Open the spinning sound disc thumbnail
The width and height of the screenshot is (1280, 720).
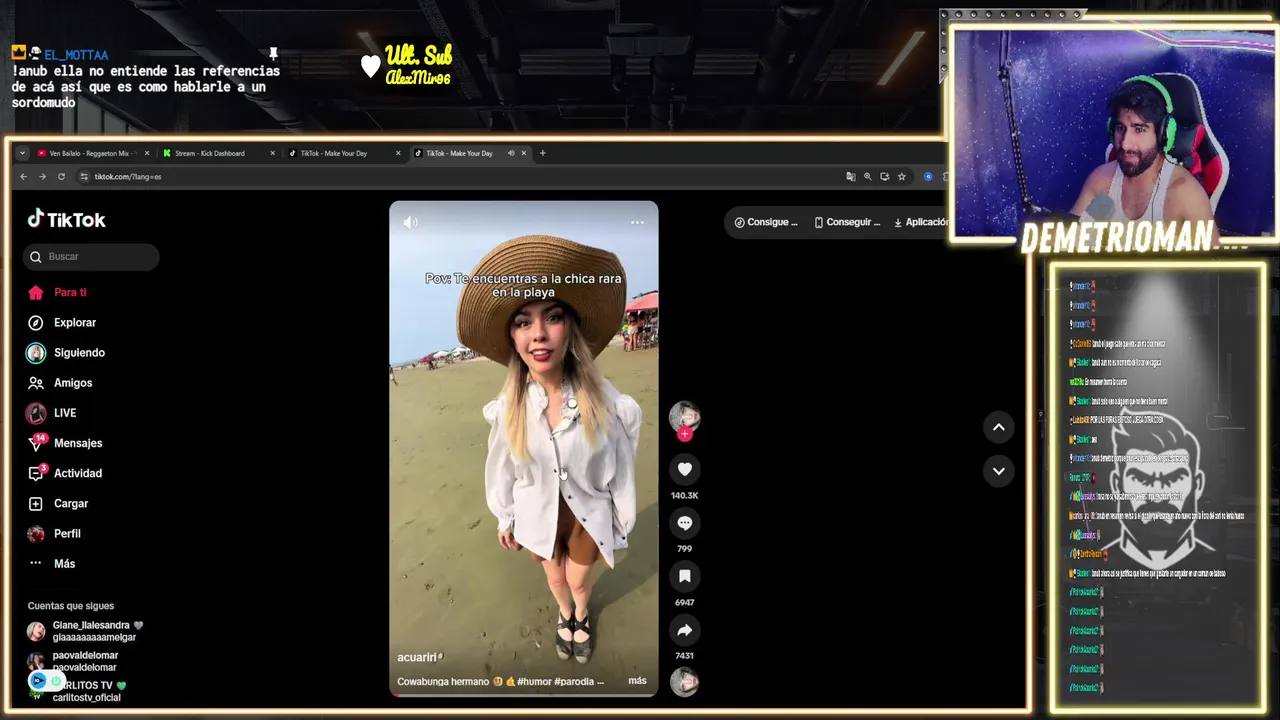pos(685,682)
